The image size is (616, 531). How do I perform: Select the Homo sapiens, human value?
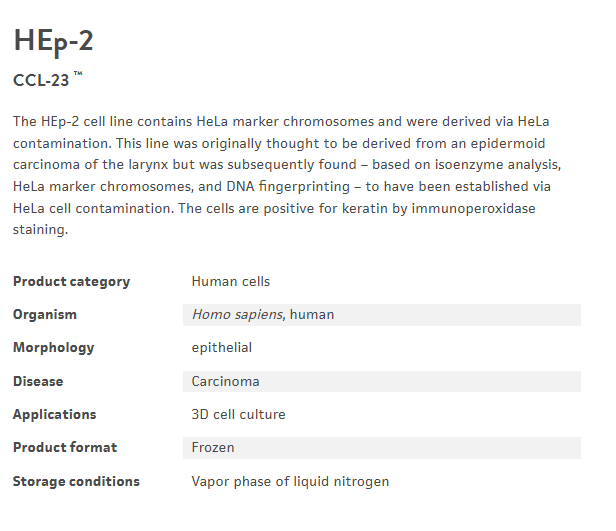coord(262,315)
